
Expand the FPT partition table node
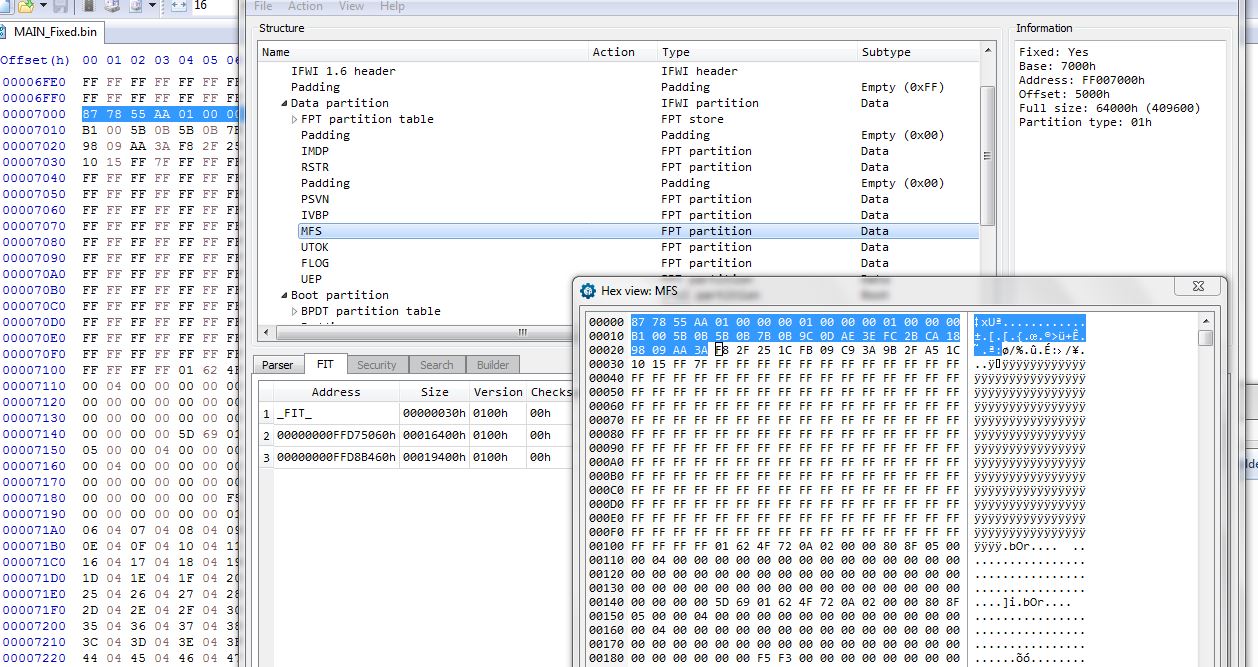click(295, 119)
